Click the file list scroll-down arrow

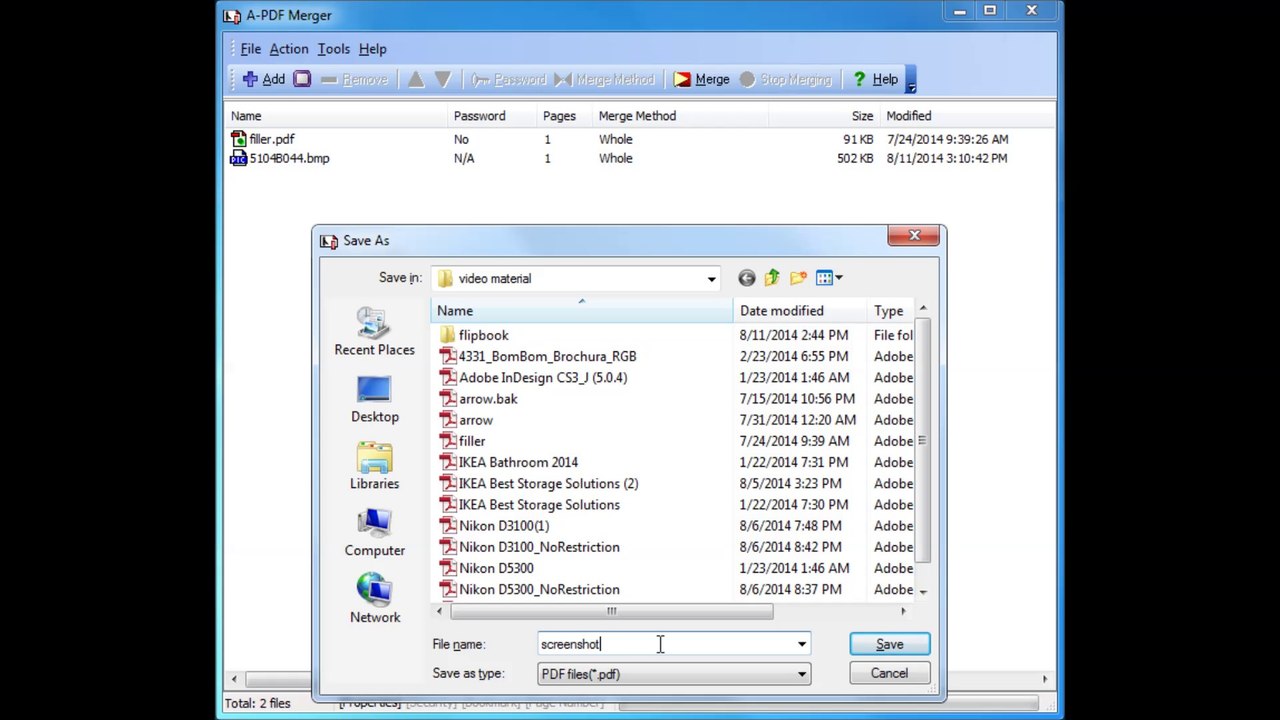(x=923, y=591)
